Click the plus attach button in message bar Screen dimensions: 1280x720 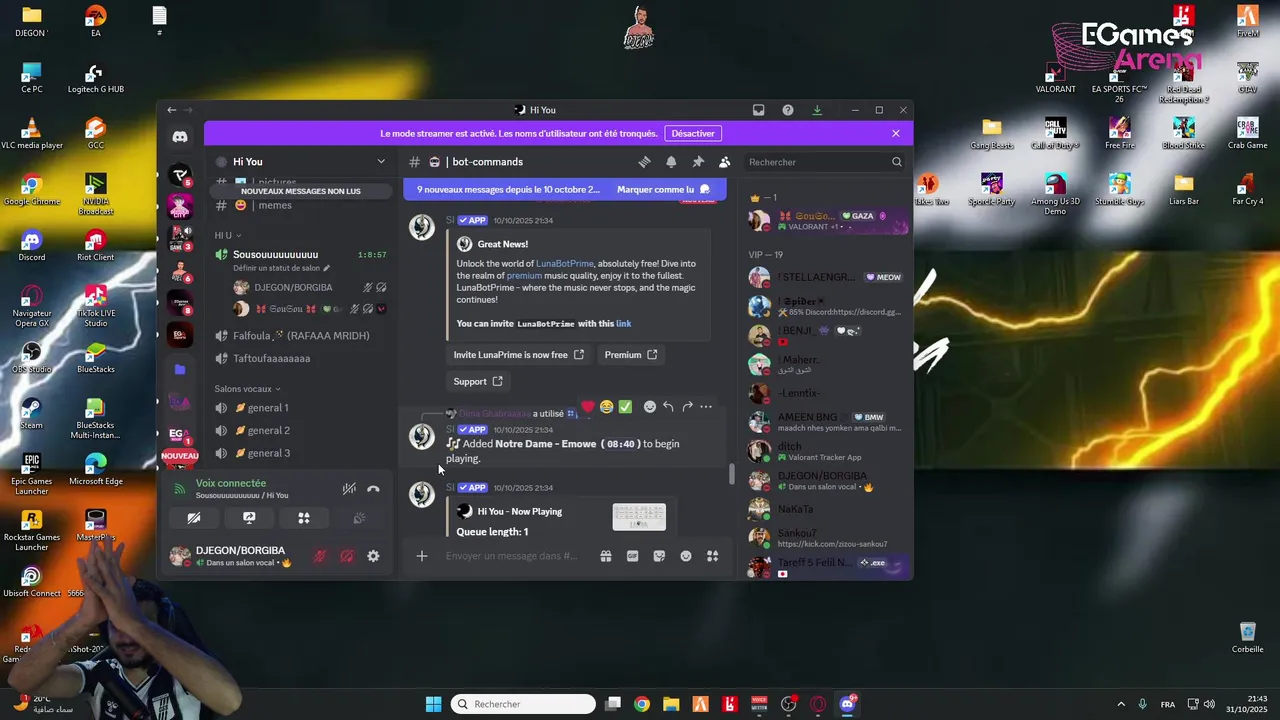coord(422,556)
